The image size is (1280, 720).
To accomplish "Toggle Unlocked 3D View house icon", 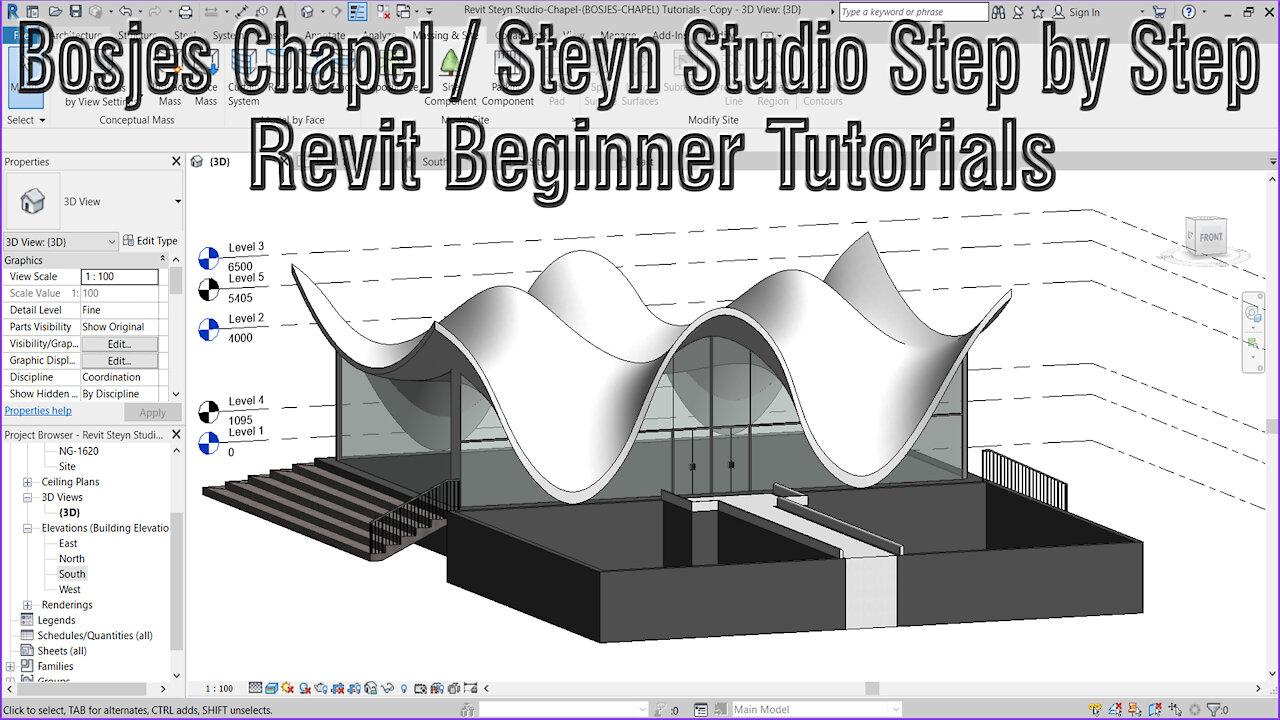I will pos(370,688).
